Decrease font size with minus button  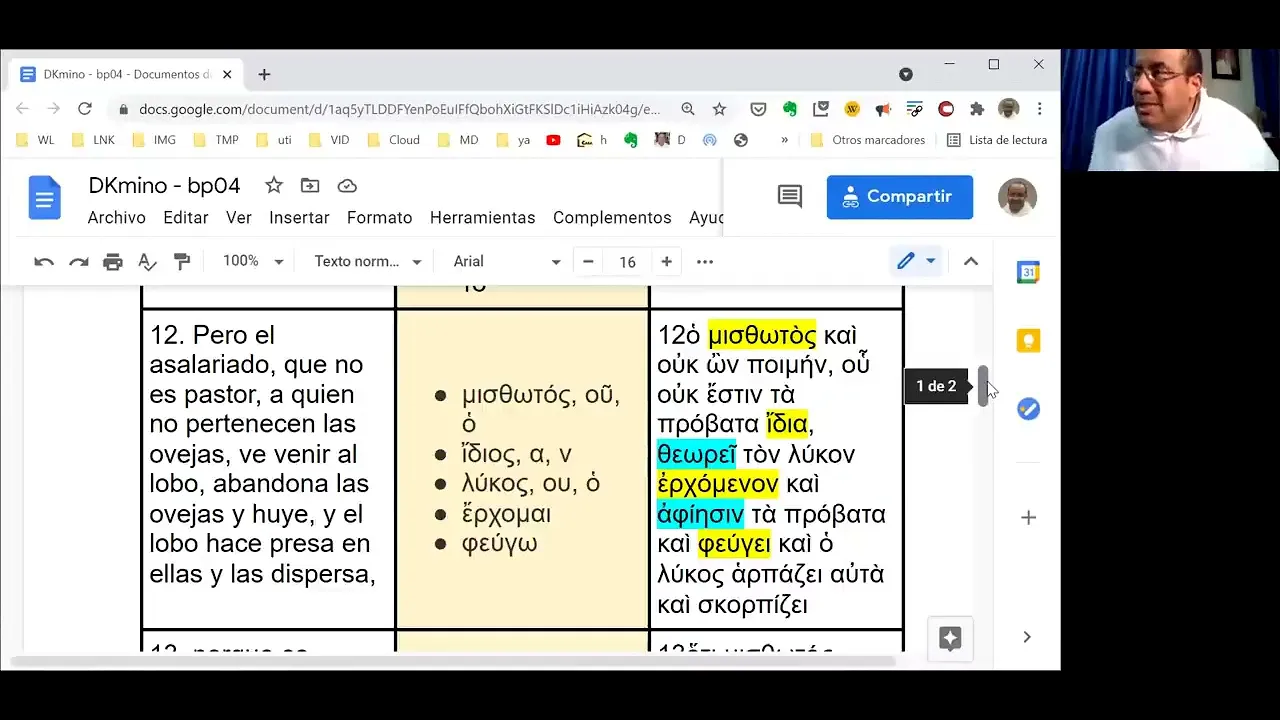[x=588, y=261]
